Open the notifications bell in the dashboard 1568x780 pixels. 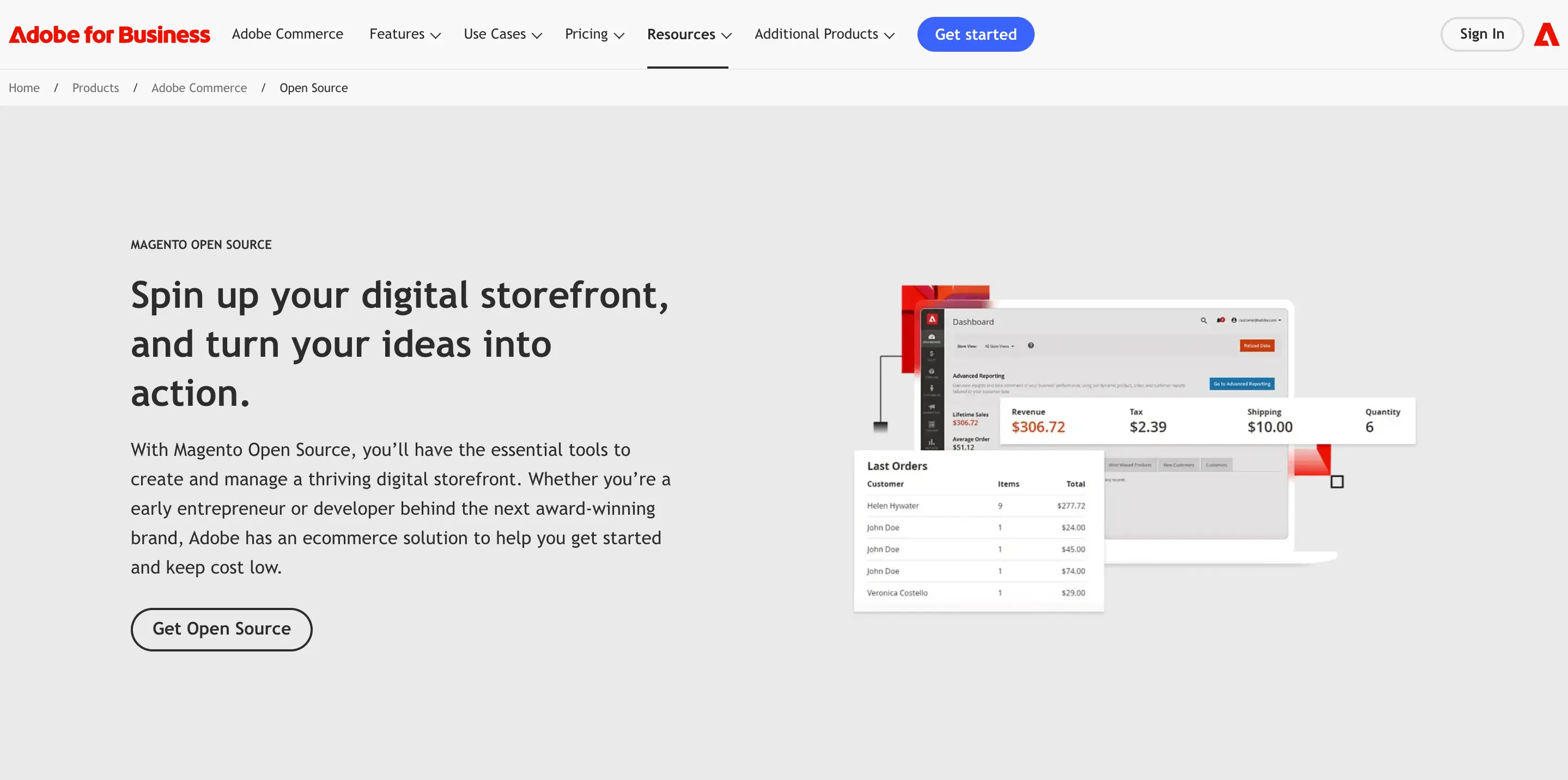click(1220, 319)
